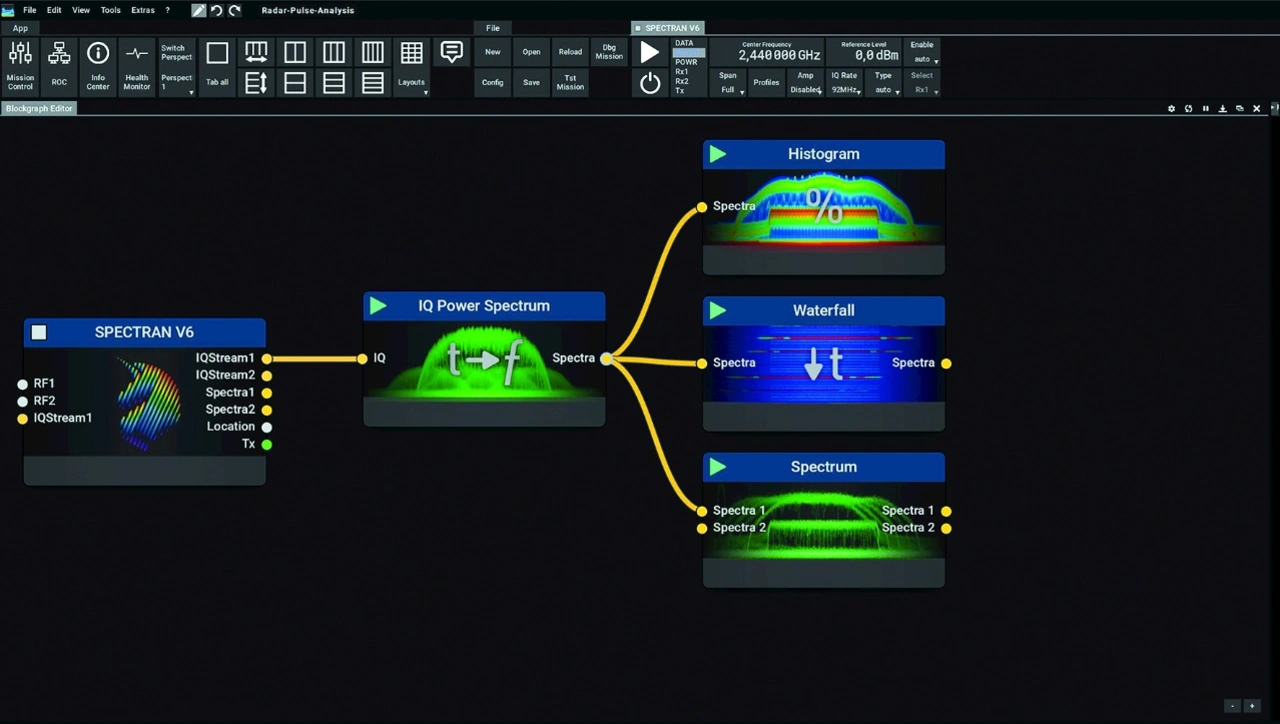Open the Health Monitor
The width and height of the screenshot is (1280, 724).
click(x=137, y=67)
